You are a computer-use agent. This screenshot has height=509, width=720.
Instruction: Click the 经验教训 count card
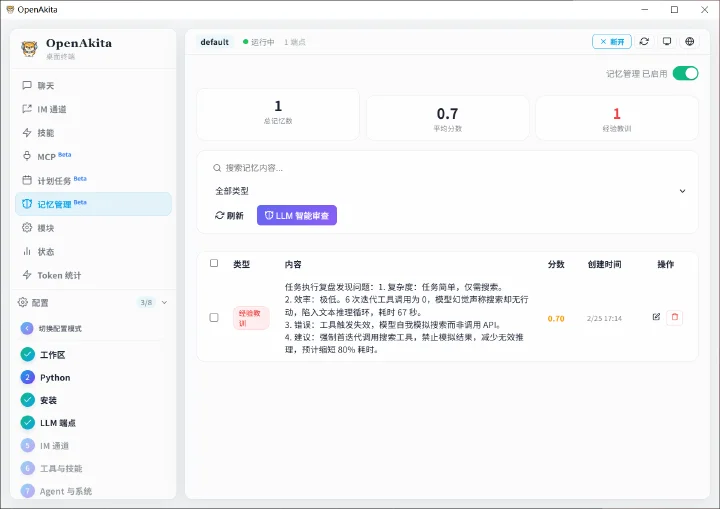click(x=617, y=118)
